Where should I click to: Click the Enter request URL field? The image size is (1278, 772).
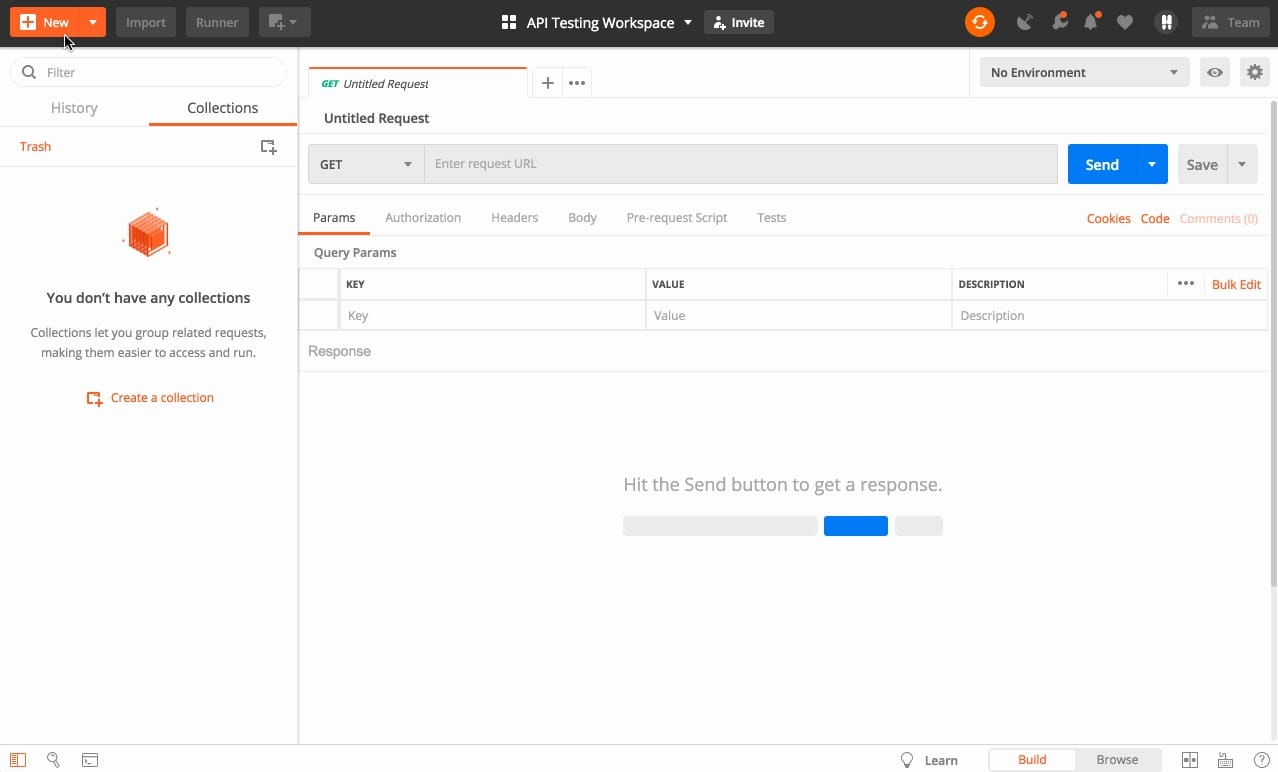tap(740, 164)
